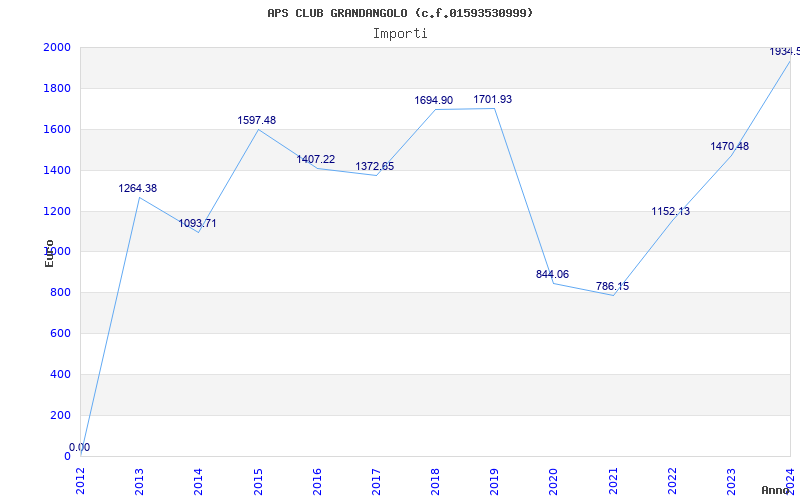Select the 2014 x-axis year label
The image size is (800, 500).
198,481
